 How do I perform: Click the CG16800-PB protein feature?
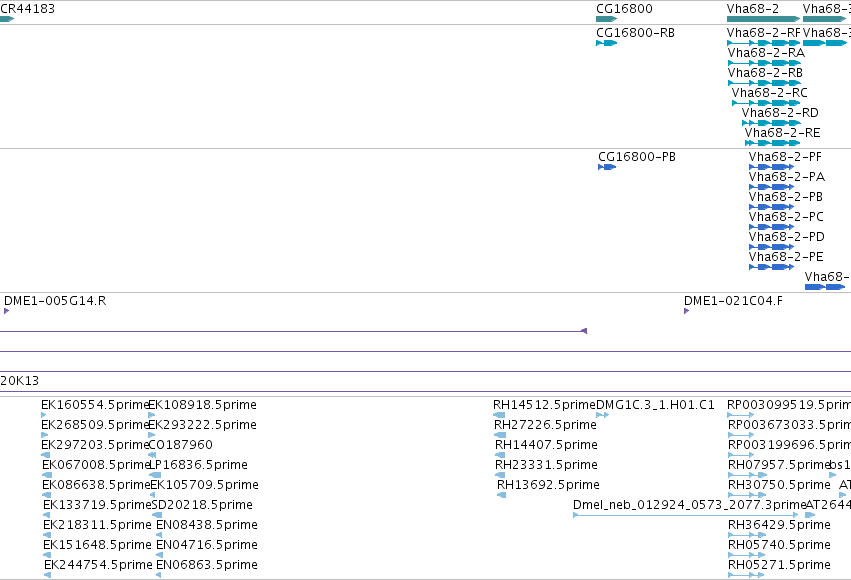pyautogui.click(x=607, y=167)
